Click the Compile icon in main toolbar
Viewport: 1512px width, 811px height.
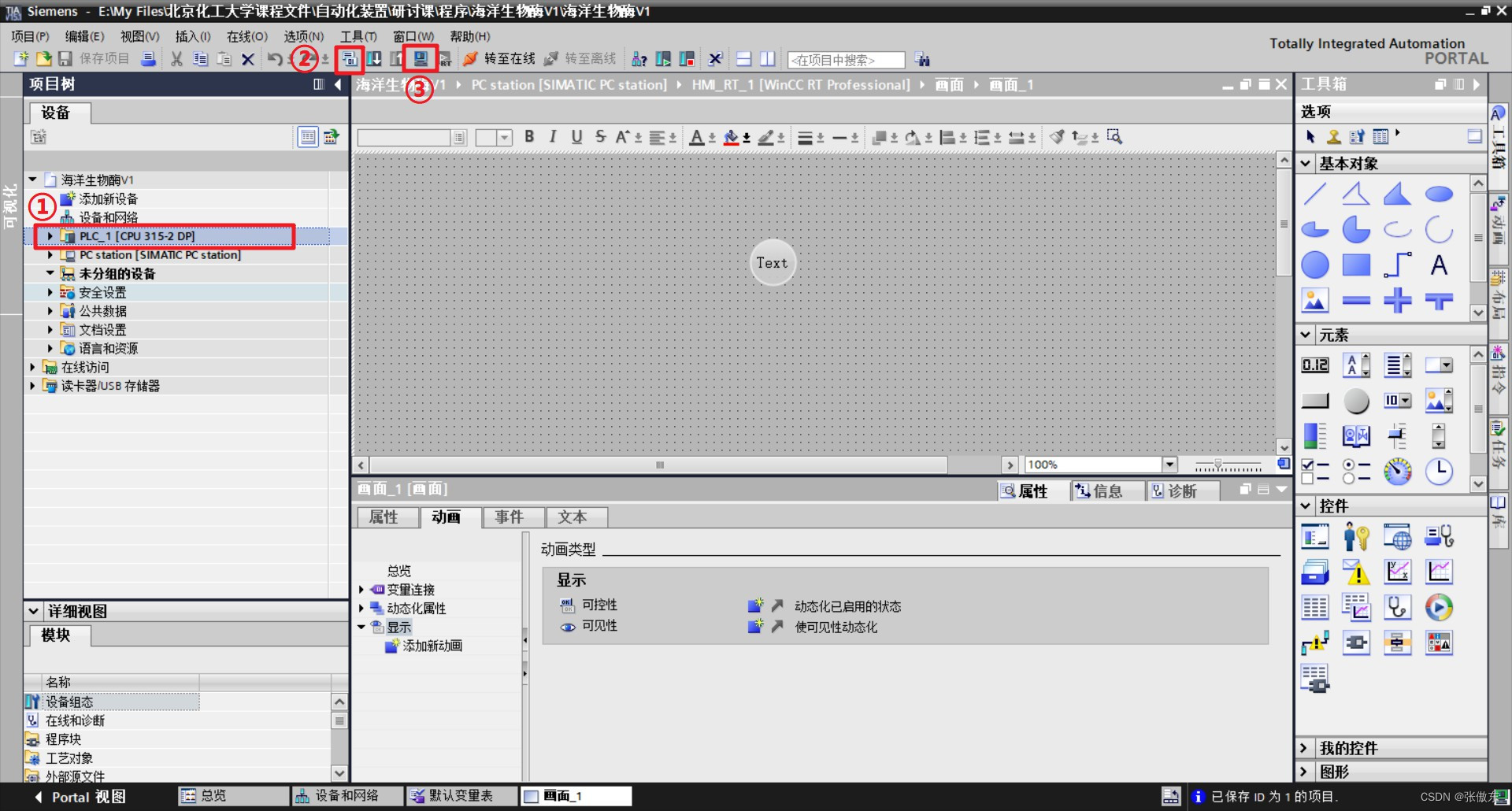349,59
